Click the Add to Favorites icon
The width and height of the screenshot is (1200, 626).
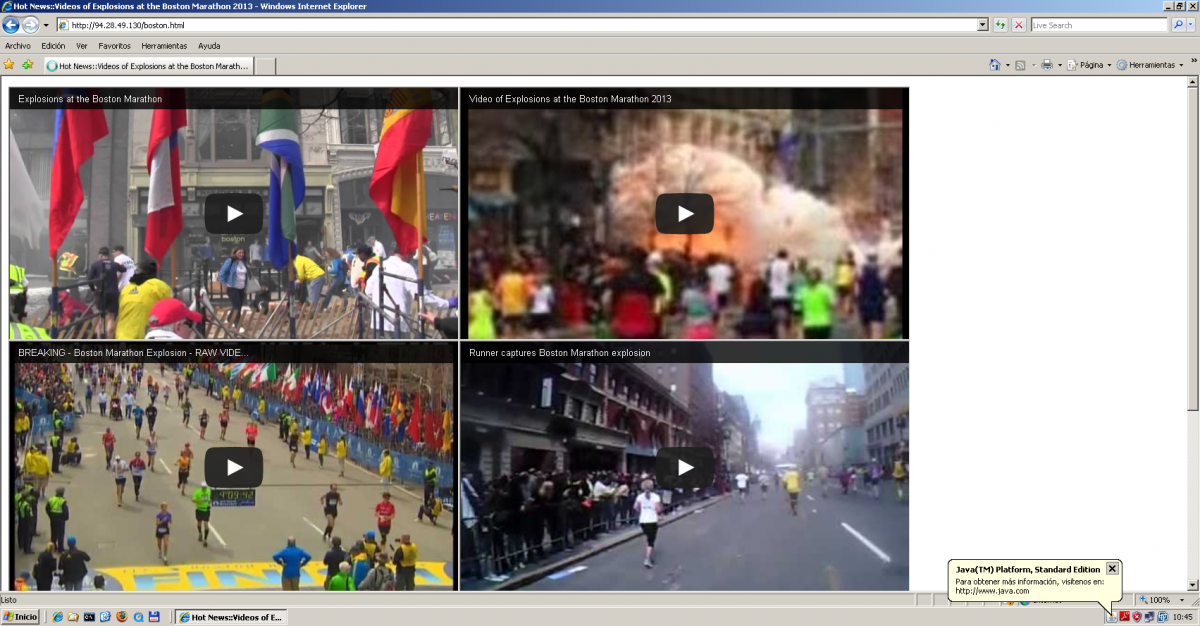[x=27, y=65]
